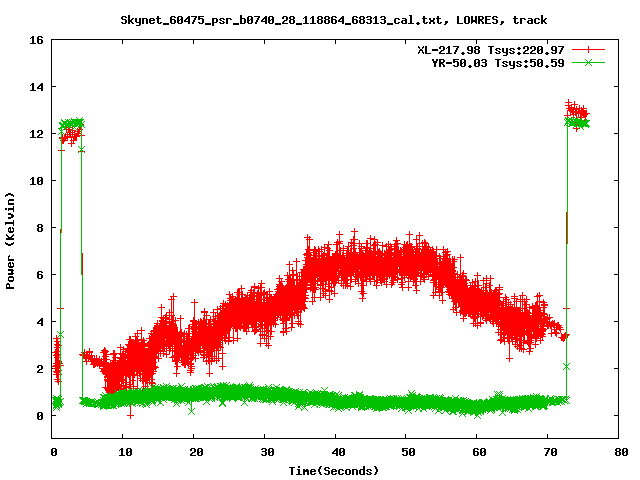The width and height of the screenshot is (640, 480).
Task: Click the y-axis tick label 2
Action: click(40, 369)
